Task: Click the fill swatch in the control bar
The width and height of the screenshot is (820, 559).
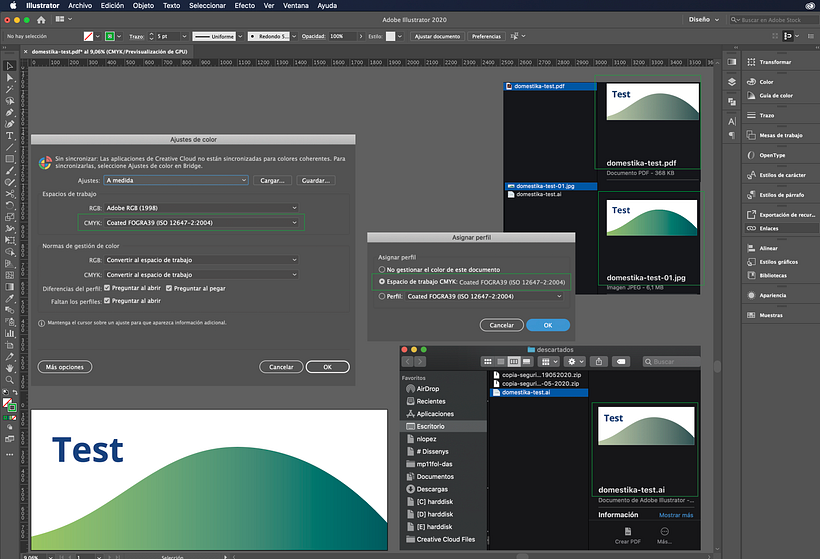Action: 88,36
